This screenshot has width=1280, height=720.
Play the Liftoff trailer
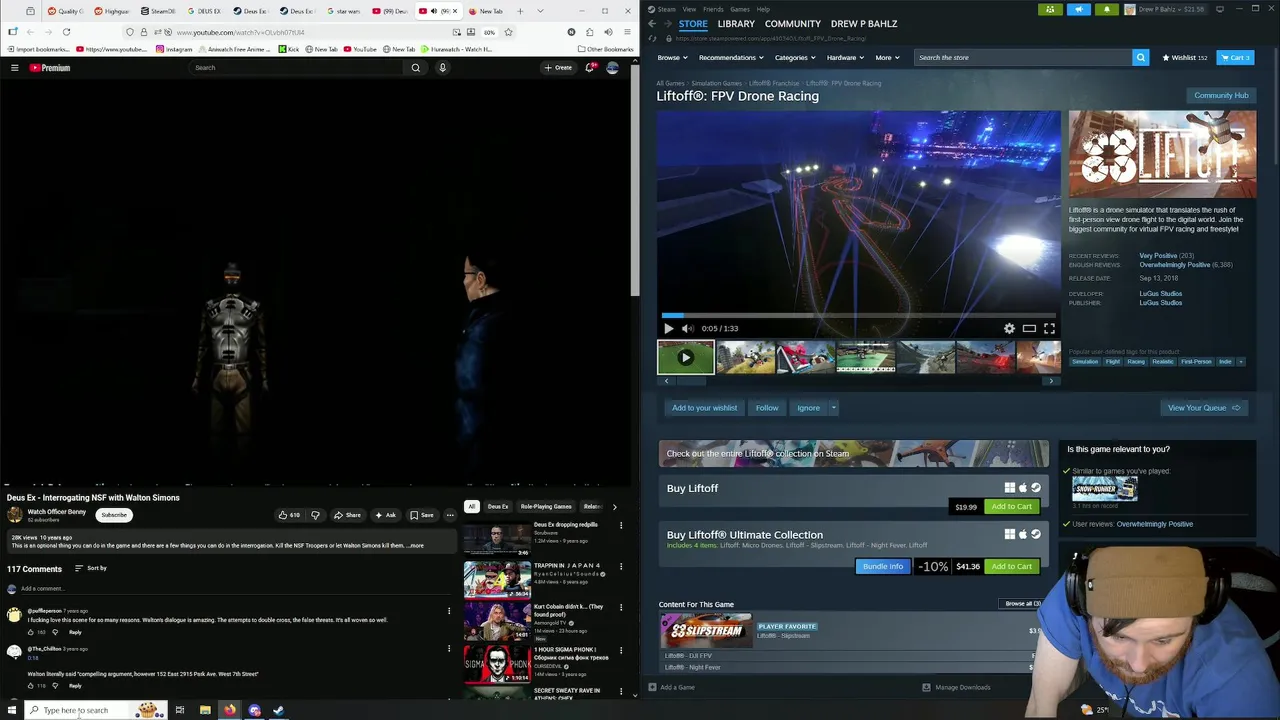668,328
